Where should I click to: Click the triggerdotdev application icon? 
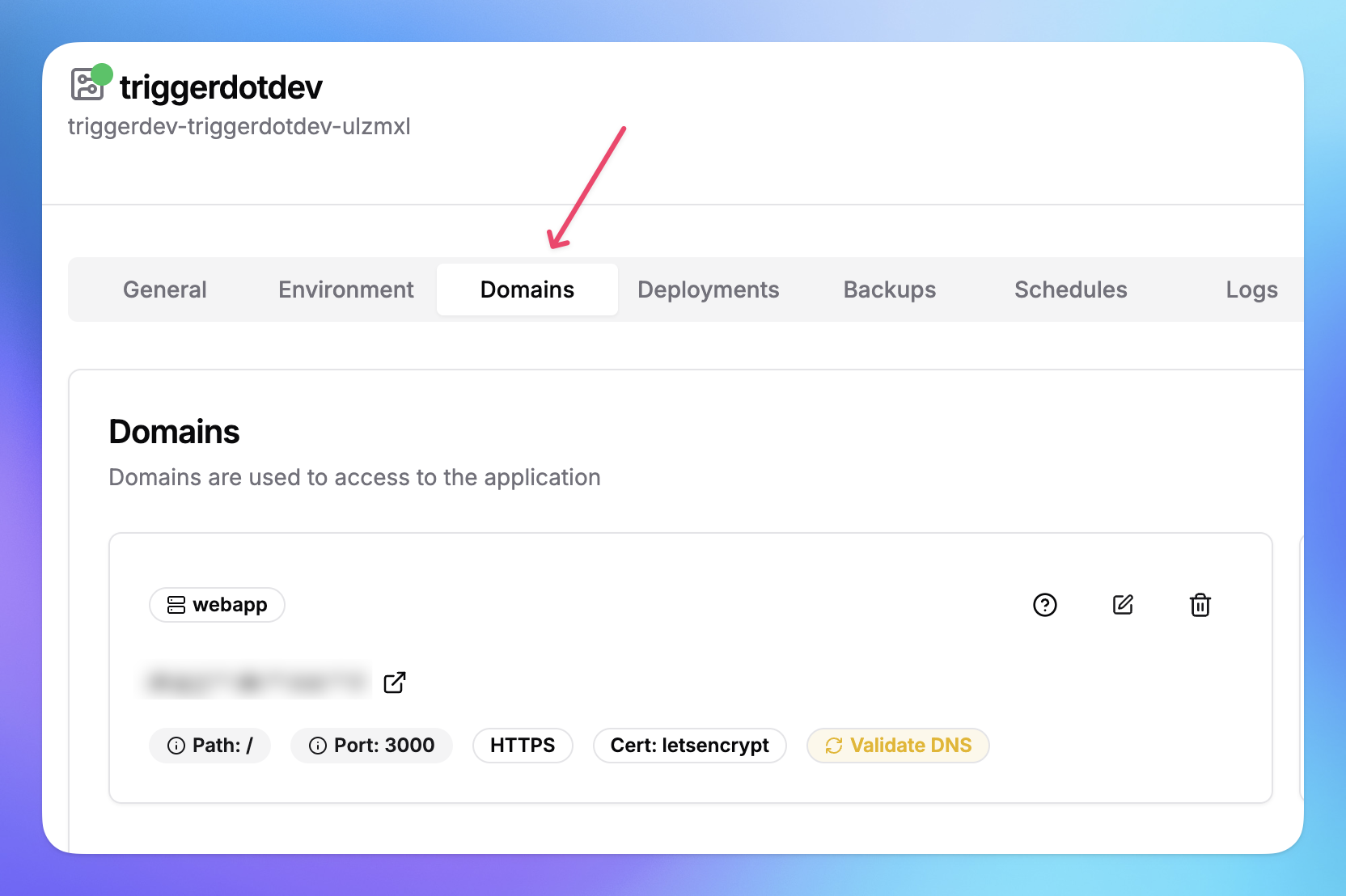(x=87, y=85)
